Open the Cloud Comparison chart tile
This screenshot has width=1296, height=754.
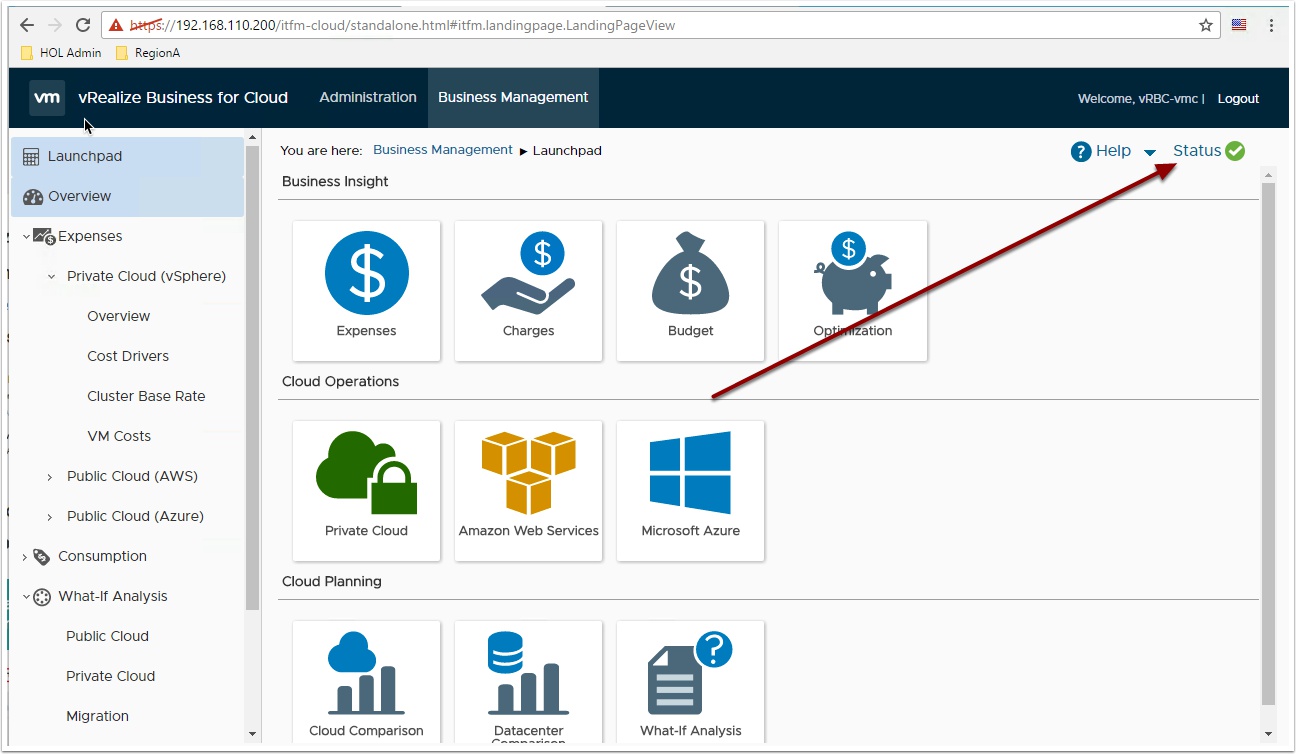coord(367,682)
